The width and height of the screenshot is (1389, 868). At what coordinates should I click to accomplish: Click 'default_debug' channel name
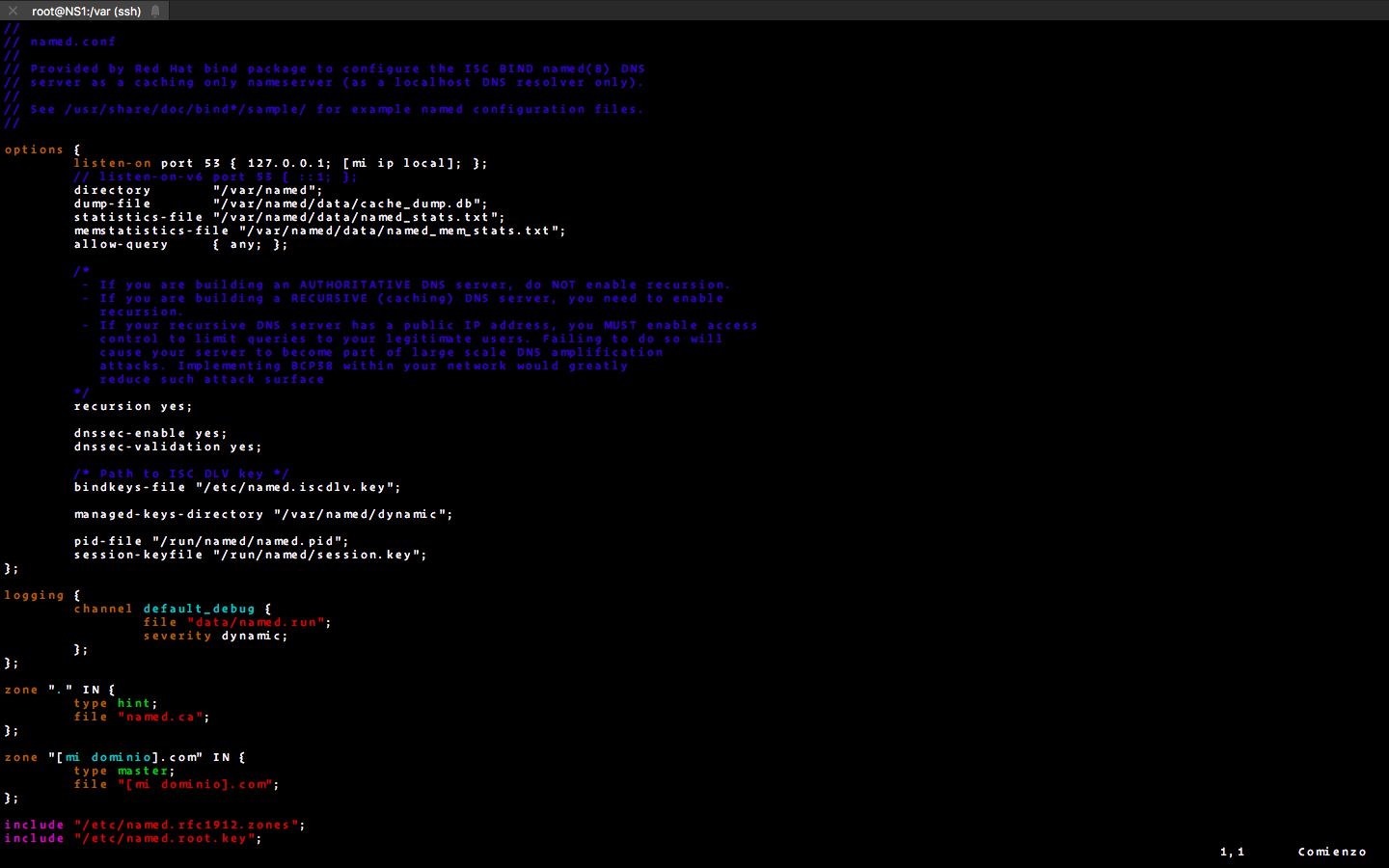pyautogui.click(x=199, y=609)
